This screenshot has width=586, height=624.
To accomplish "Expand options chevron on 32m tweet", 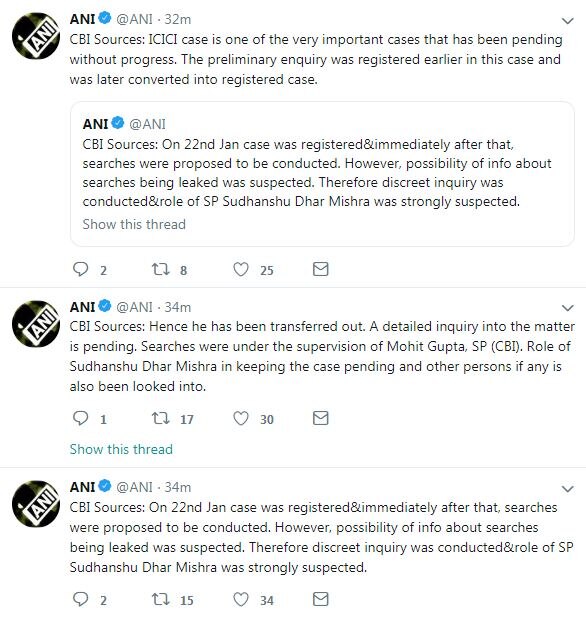I will 567,21.
